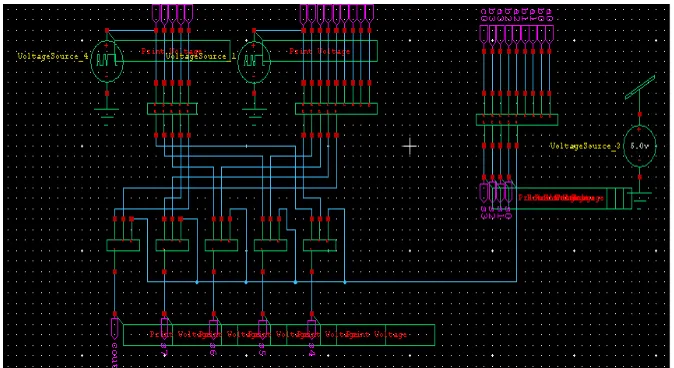This screenshot has height=368, width=674.
Task: Click the red node between VoltageSource_1 and ground
Action: (254, 93)
